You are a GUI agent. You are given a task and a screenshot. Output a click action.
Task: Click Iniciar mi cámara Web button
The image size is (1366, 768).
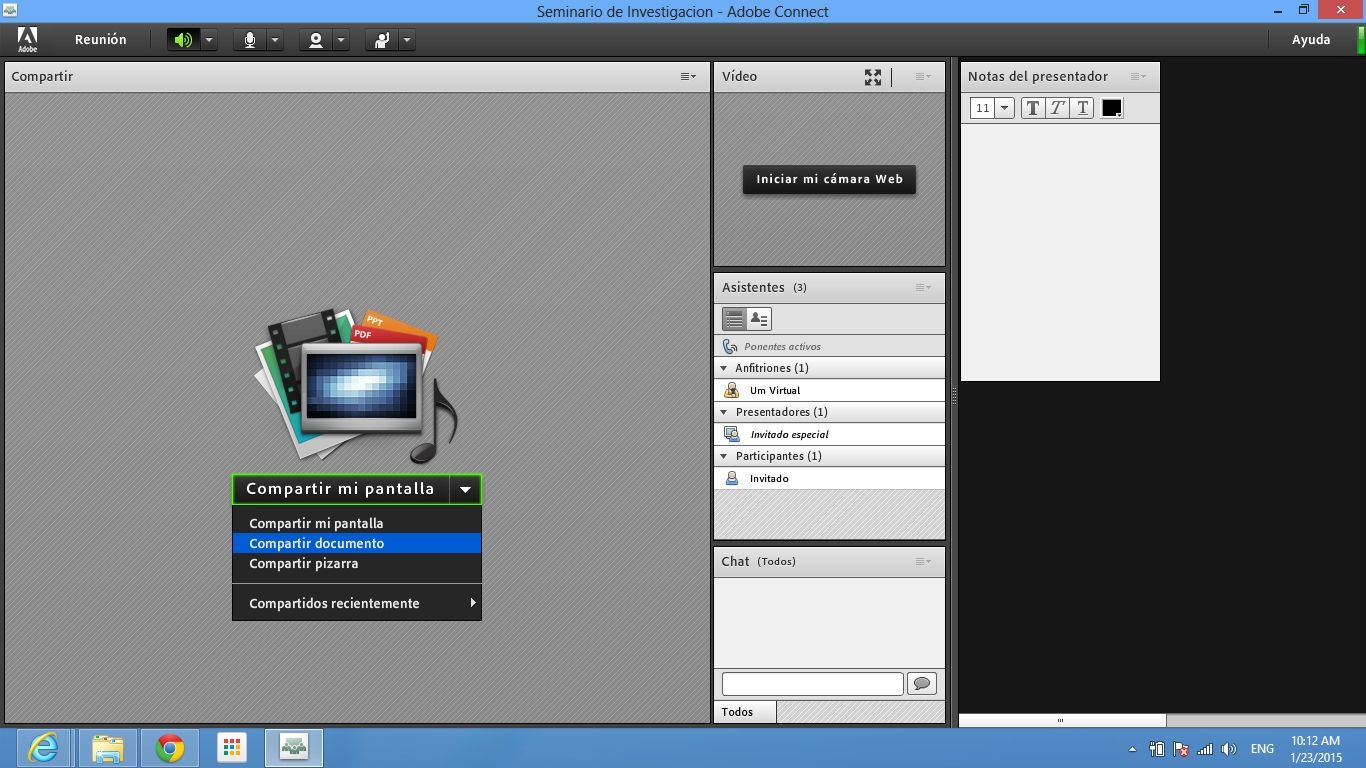pos(829,179)
